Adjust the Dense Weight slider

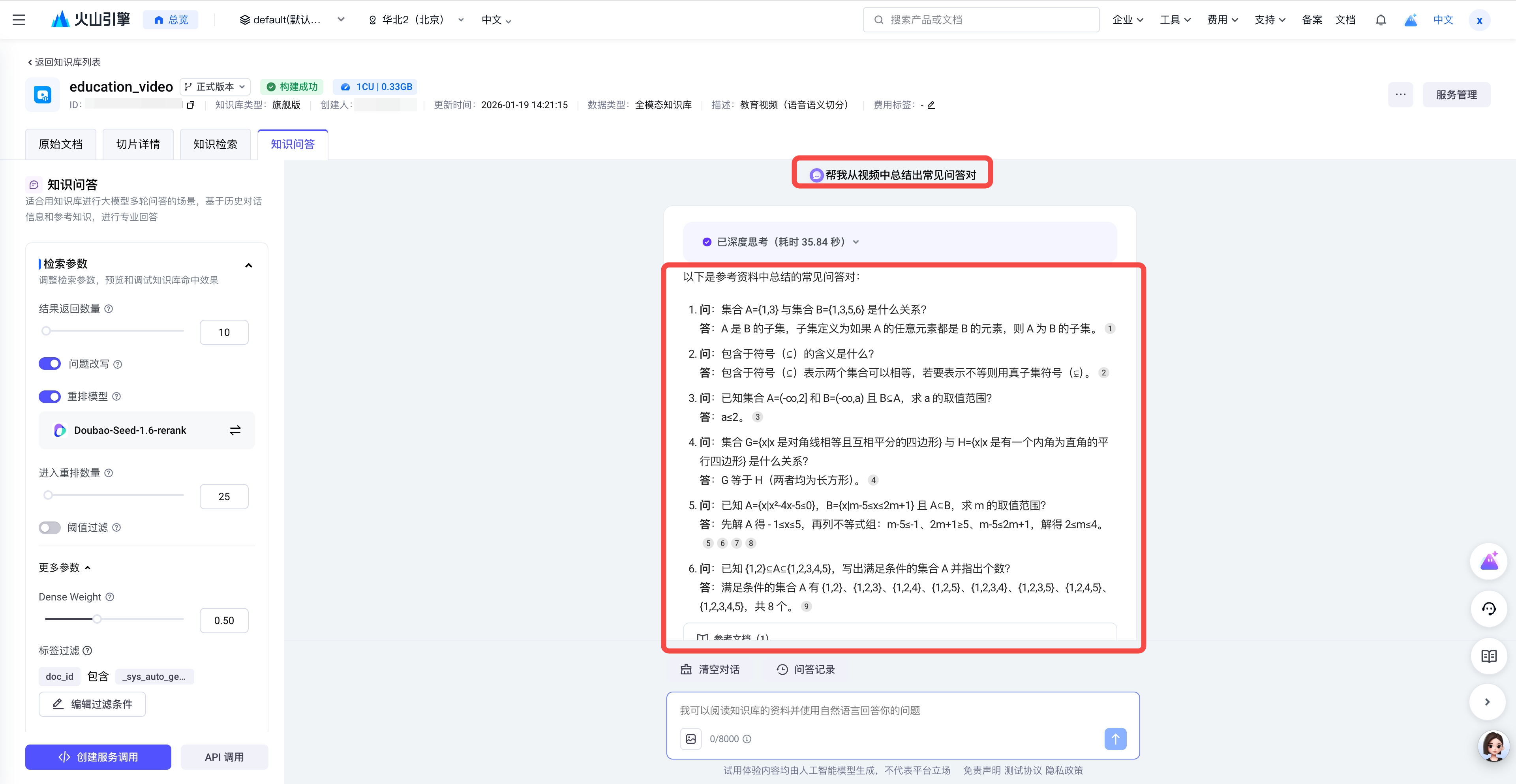tap(97, 619)
